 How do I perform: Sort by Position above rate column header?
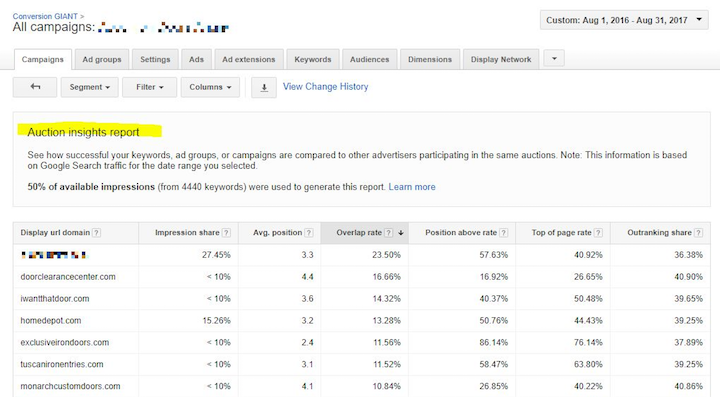pyautogui.click(x=461, y=233)
